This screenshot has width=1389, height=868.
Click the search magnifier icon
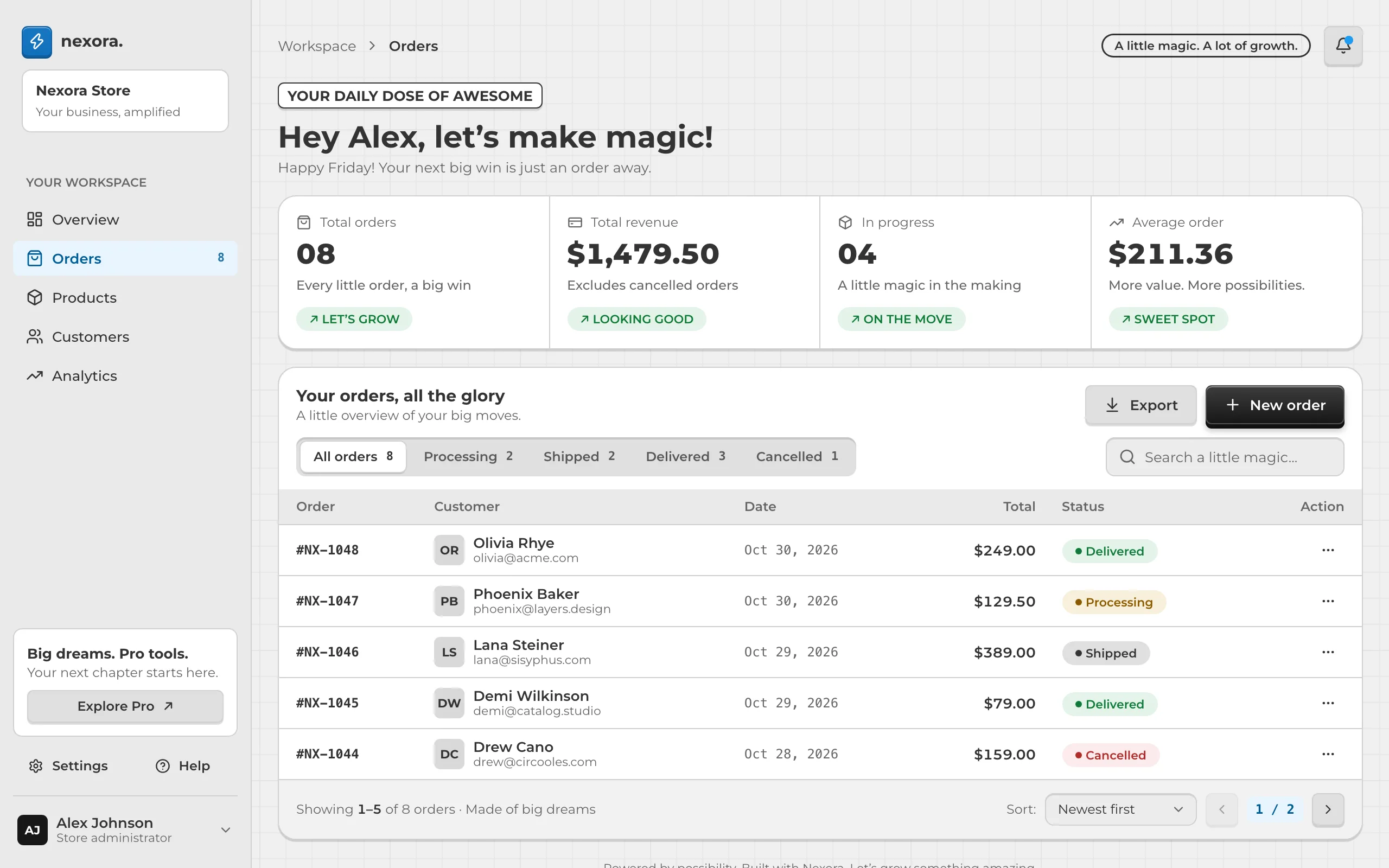click(1127, 457)
